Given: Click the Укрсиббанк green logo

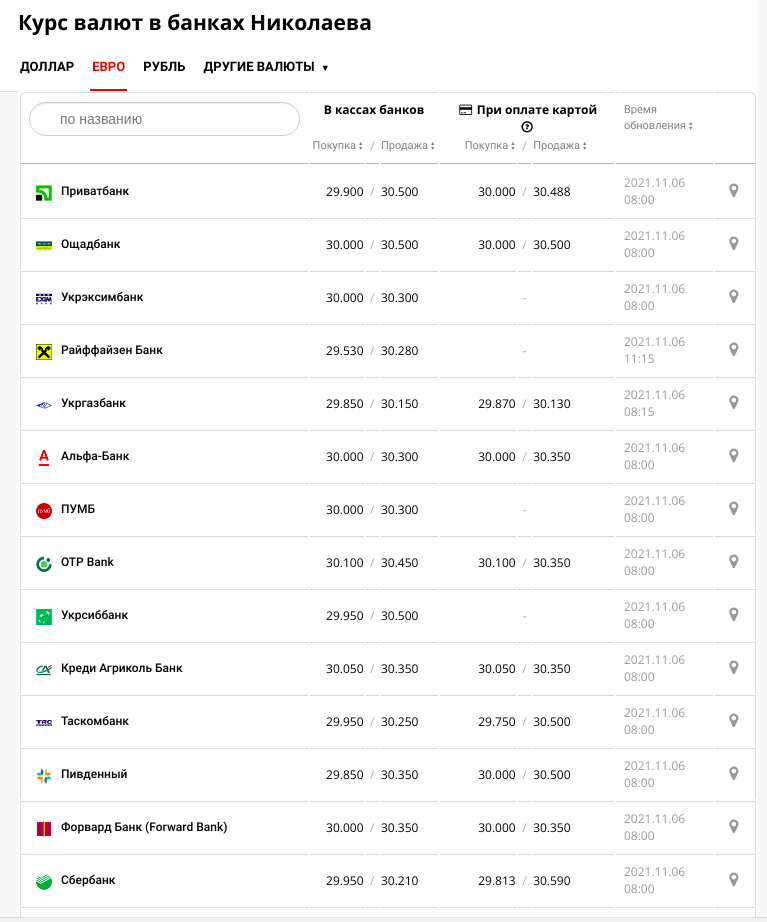Looking at the screenshot, I should click(44, 617).
